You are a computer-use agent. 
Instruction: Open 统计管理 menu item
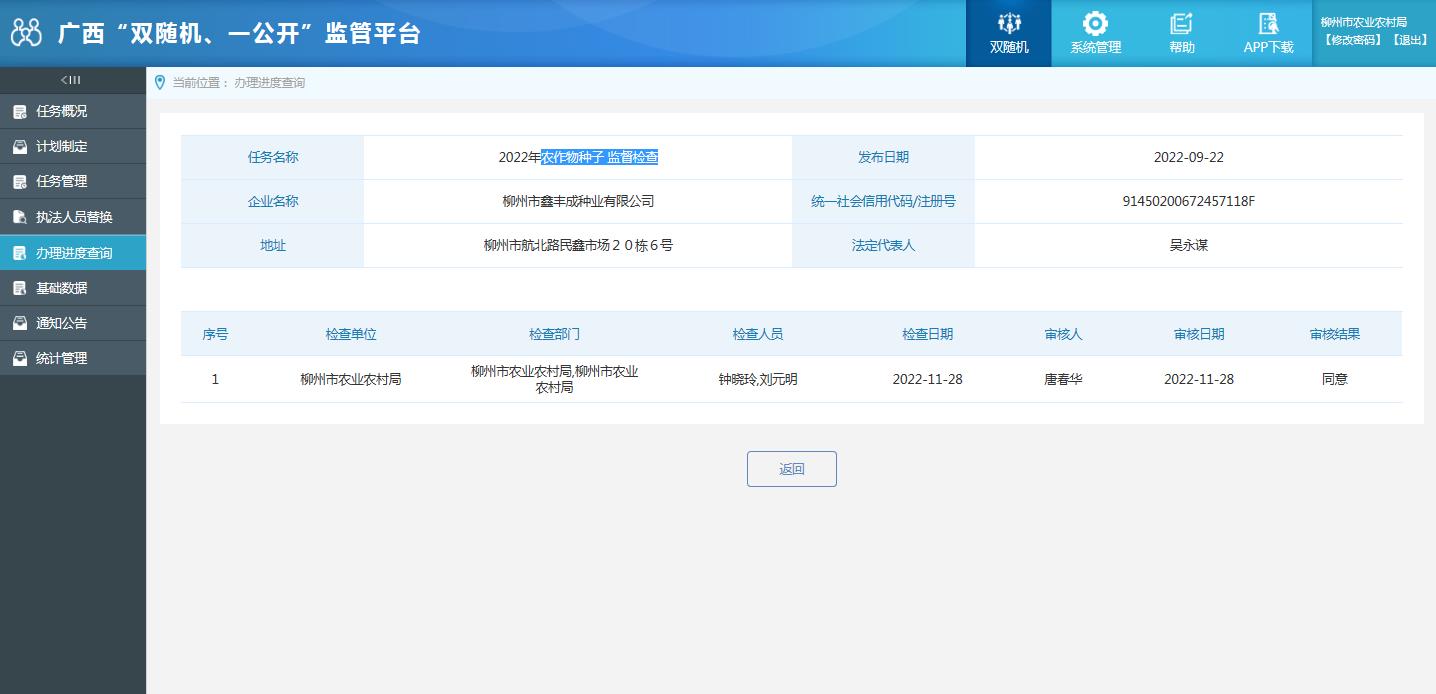(73, 358)
